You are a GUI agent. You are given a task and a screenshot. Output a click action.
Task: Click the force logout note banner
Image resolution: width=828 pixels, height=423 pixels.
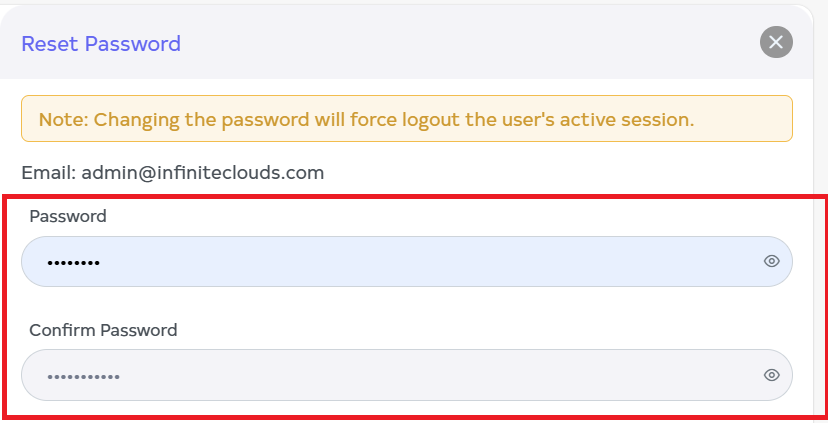pos(406,119)
